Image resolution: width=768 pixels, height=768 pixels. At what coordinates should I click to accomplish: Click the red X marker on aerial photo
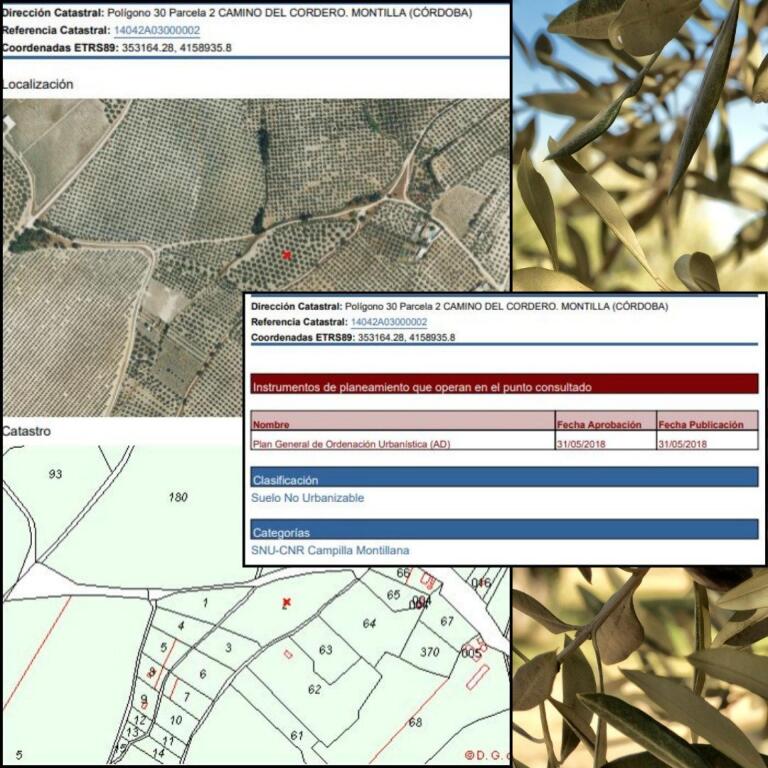coord(286,255)
